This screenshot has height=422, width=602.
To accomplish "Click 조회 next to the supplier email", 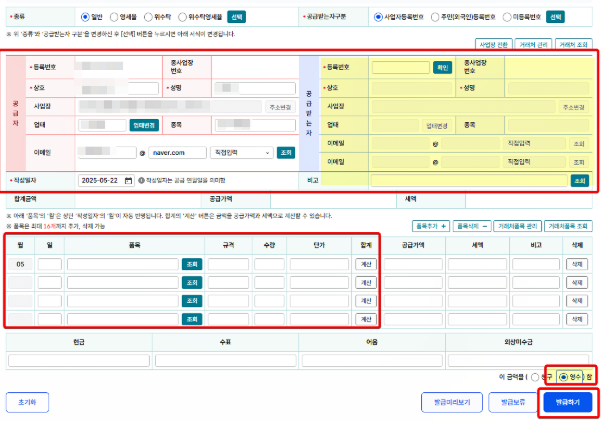I will click(286, 153).
